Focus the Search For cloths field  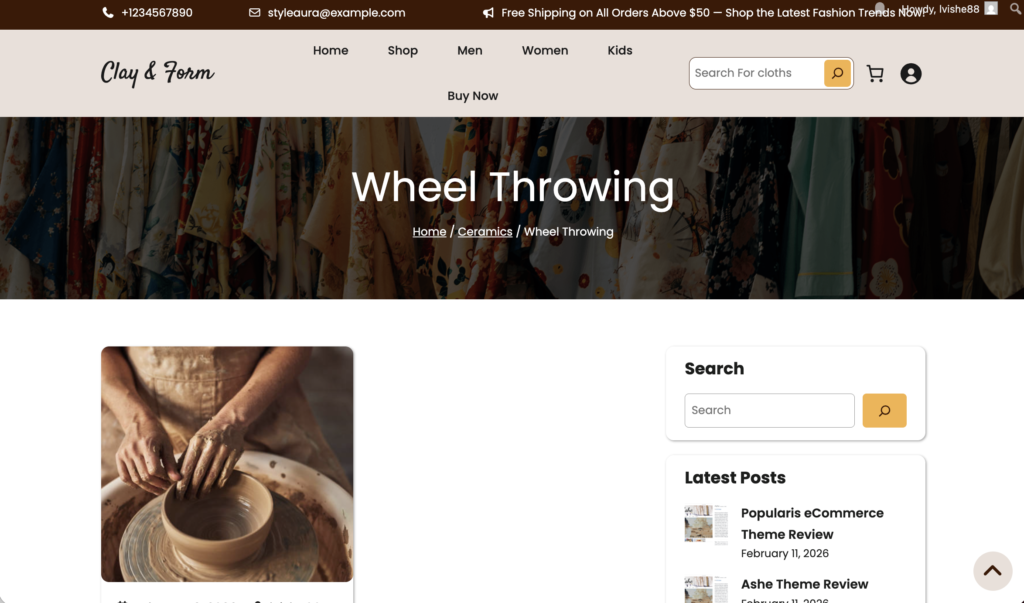click(x=756, y=73)
